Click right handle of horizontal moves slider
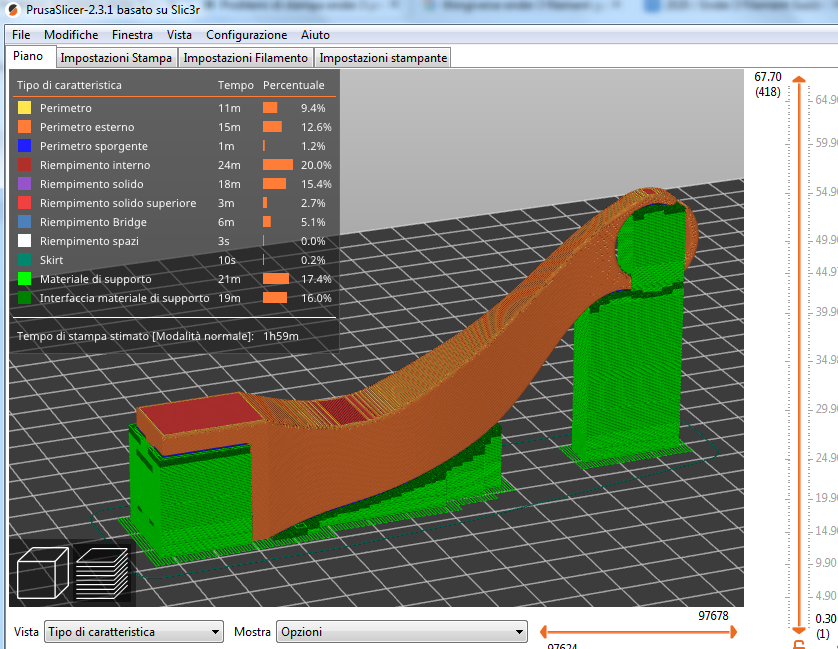The image size is (838, 649). point(733,632)
